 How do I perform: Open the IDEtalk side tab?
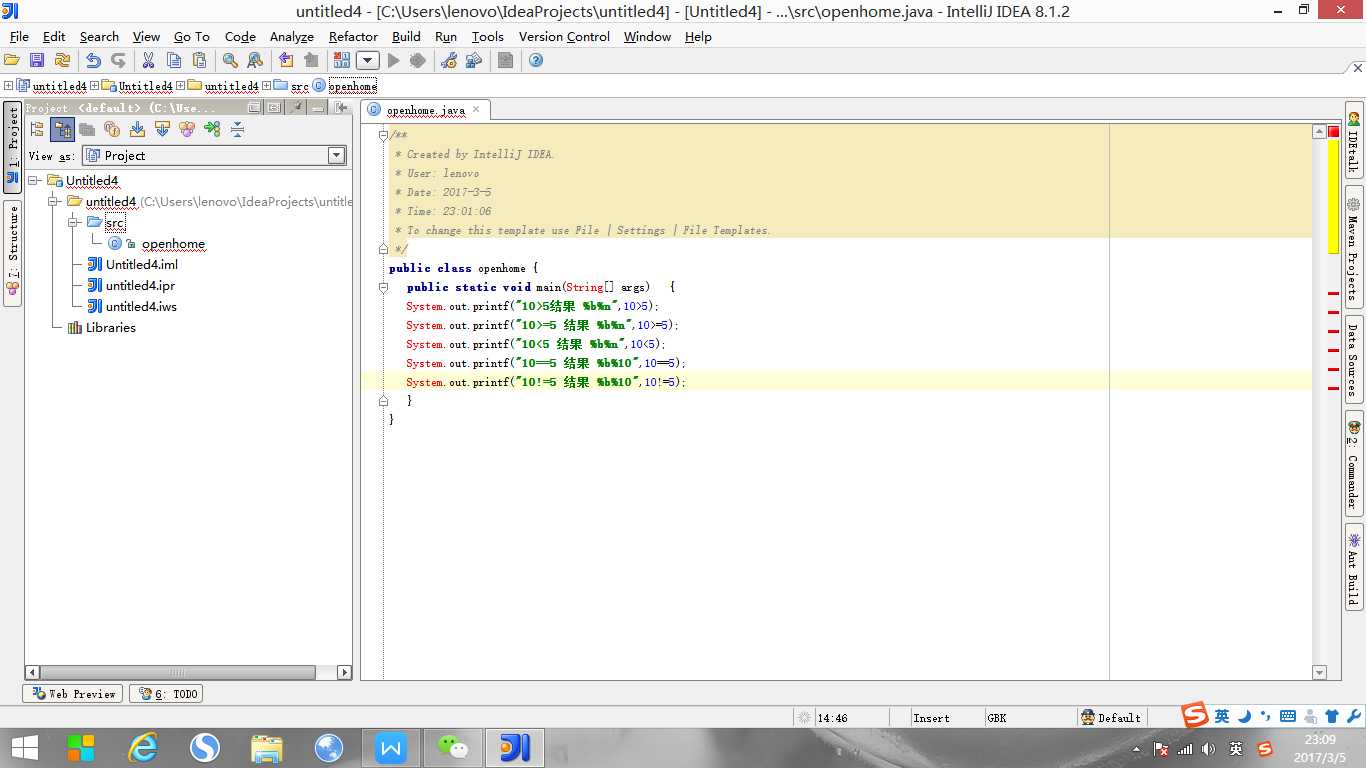click(x=1353, y=141)
